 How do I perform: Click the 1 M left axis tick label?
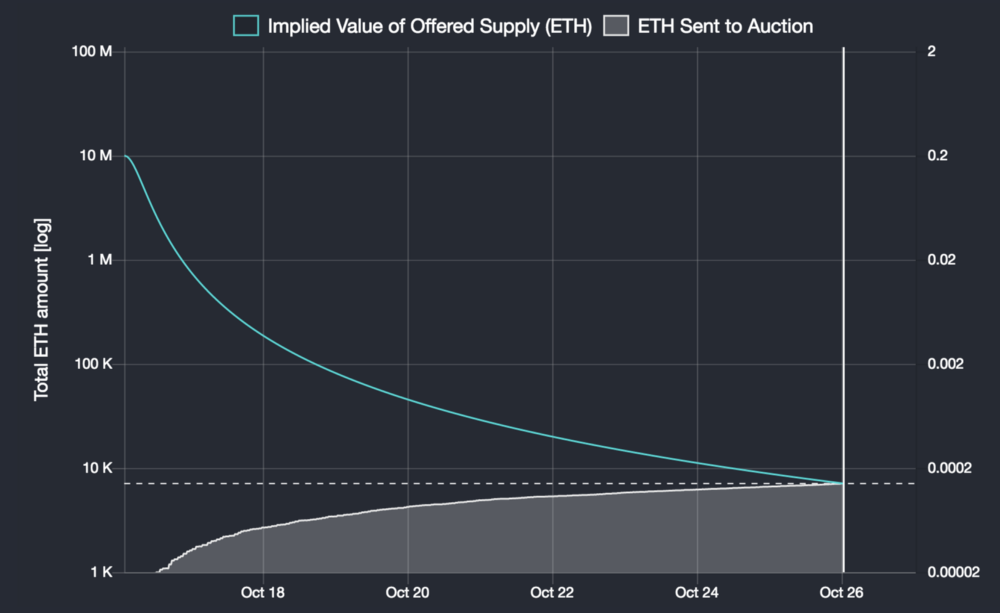(101, 260)
